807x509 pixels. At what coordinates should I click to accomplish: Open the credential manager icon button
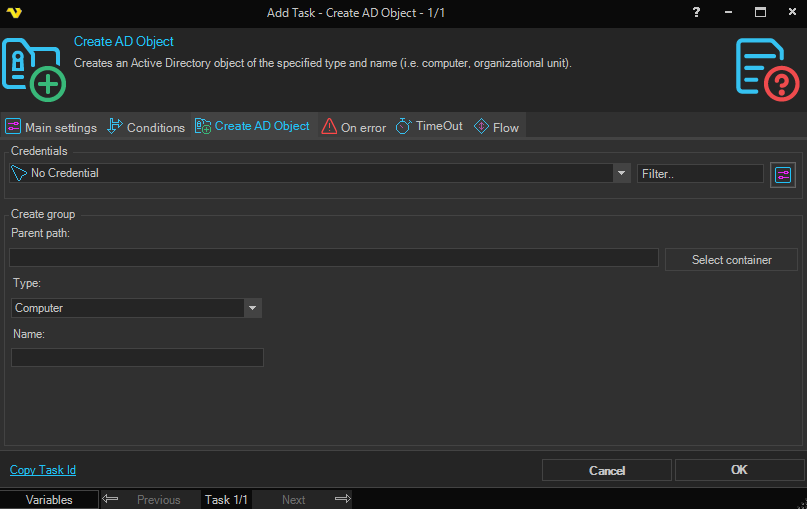(x=782, y=175)
